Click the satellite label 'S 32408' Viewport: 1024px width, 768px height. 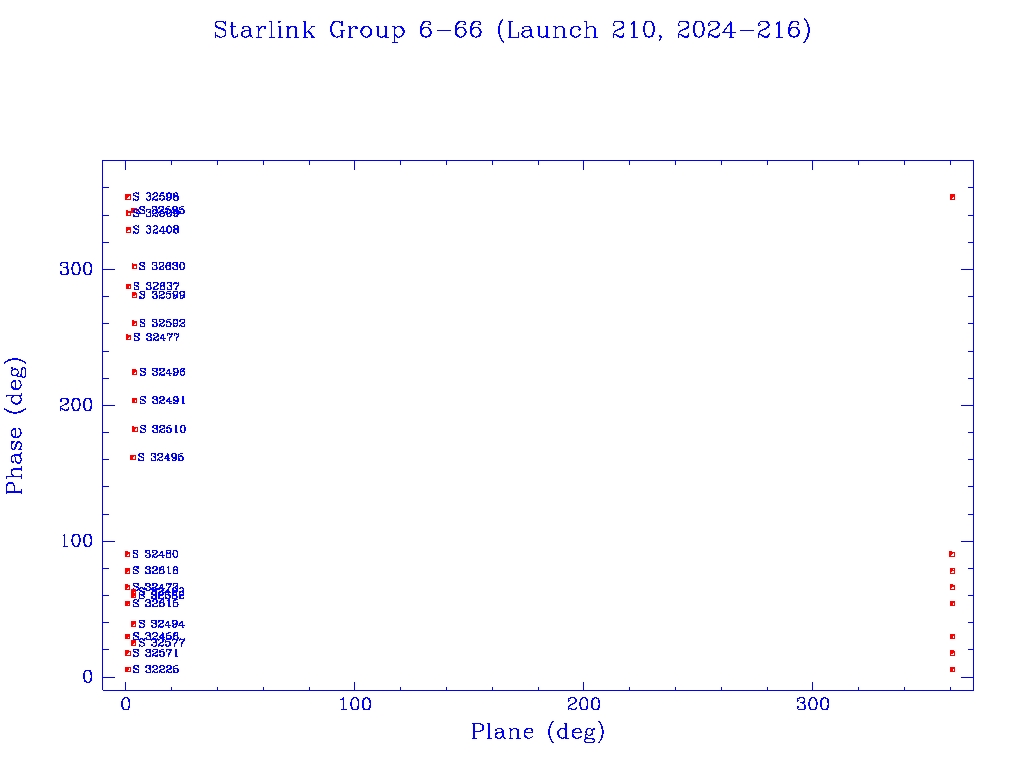[x=155, y=230]
